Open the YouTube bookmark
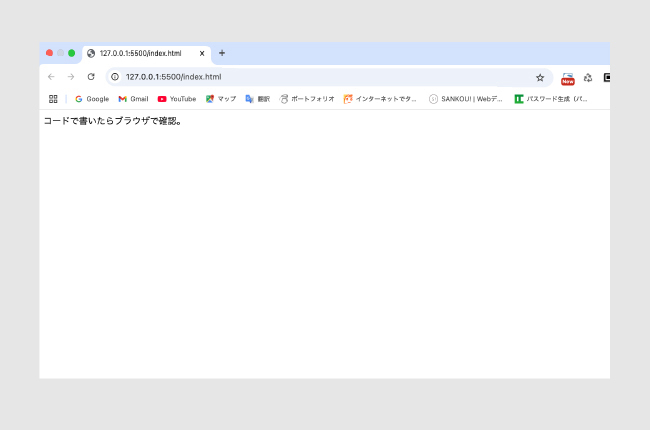This screenshot has height=430, width=650. (x=177, y=99)
